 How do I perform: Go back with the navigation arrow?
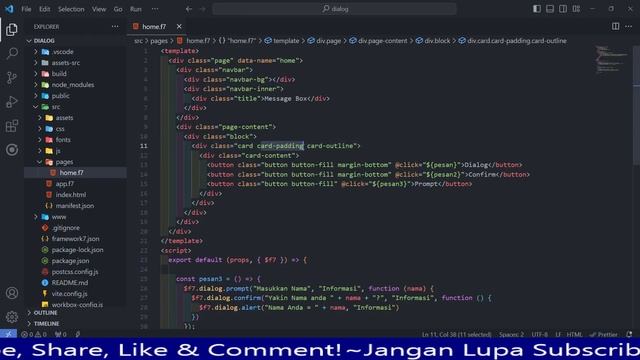coord(189,9)
